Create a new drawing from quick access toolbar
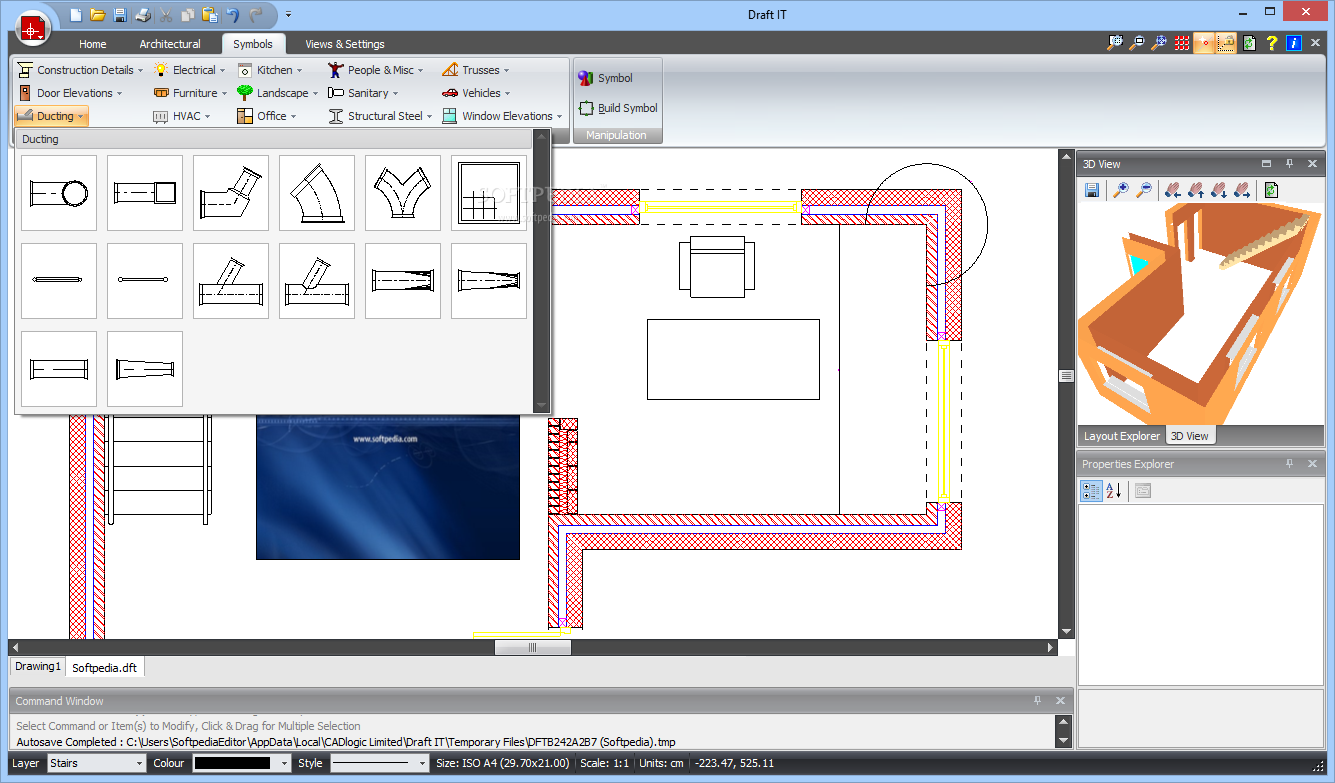The width and height of the screenshot is (1335, 783). tap(76, 14)
